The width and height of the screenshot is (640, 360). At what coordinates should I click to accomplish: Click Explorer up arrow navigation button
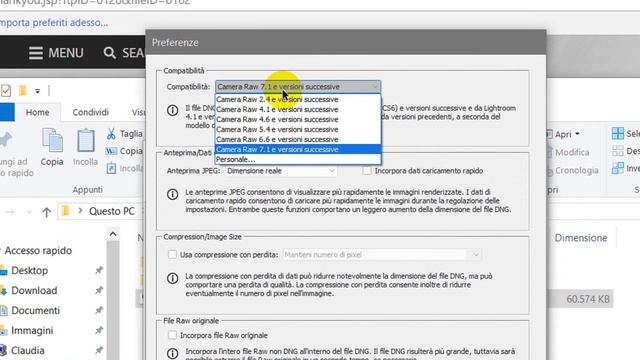coord(46,211)
